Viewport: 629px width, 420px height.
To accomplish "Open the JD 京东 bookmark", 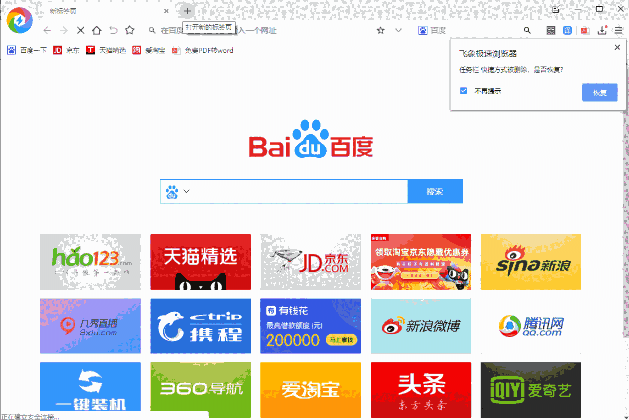I will pyautogui.click(x=66, y=50).
